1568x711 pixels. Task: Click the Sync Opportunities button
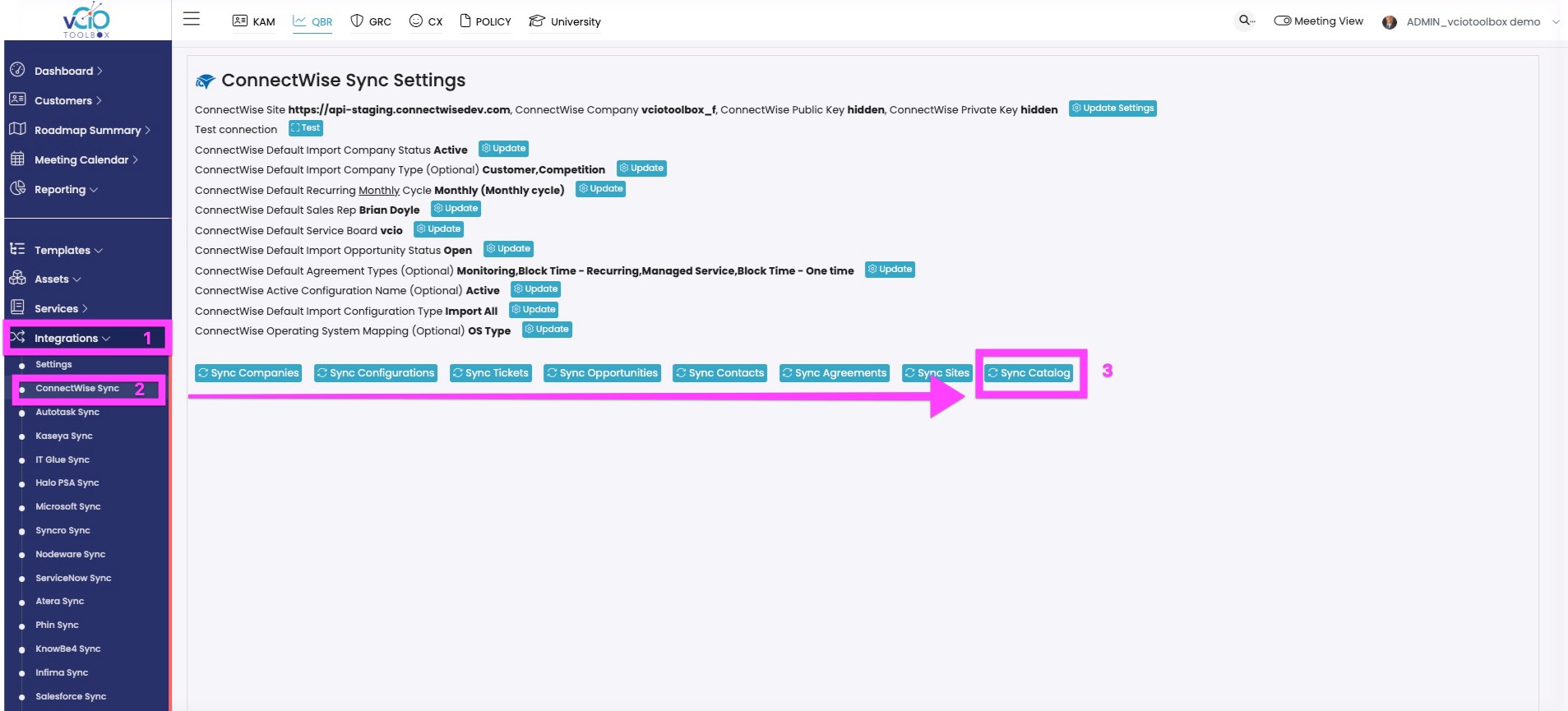point(603,373)
